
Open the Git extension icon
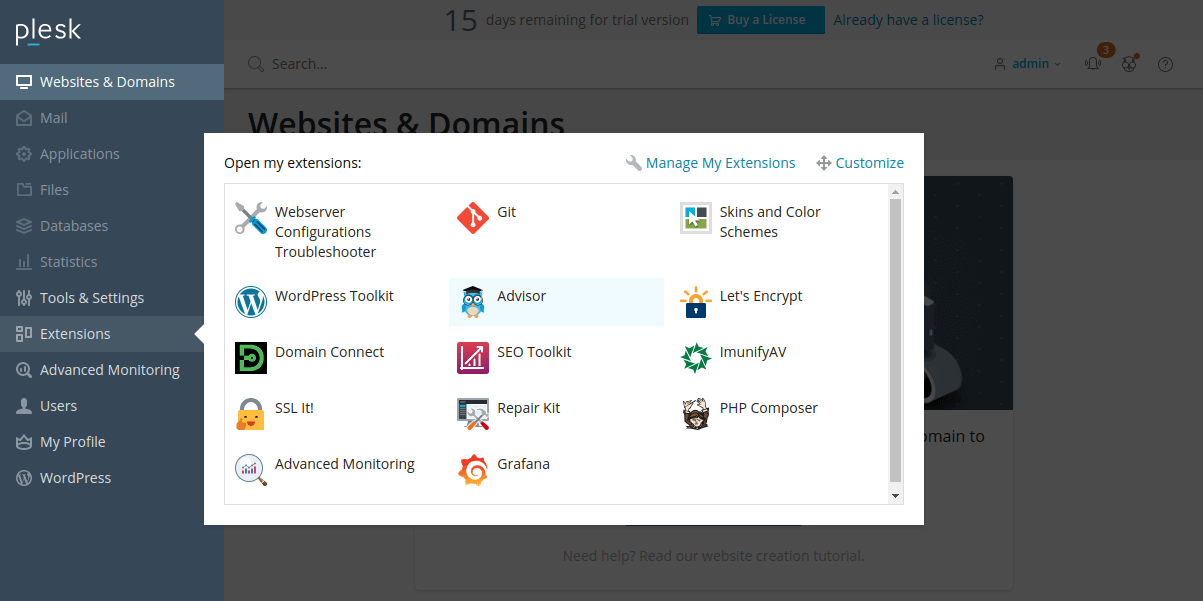(473, 218)
